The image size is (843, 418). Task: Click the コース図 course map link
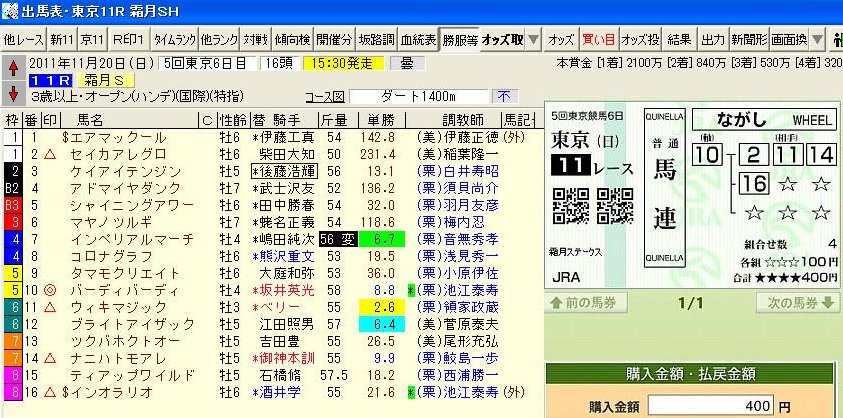coord(324,97)
